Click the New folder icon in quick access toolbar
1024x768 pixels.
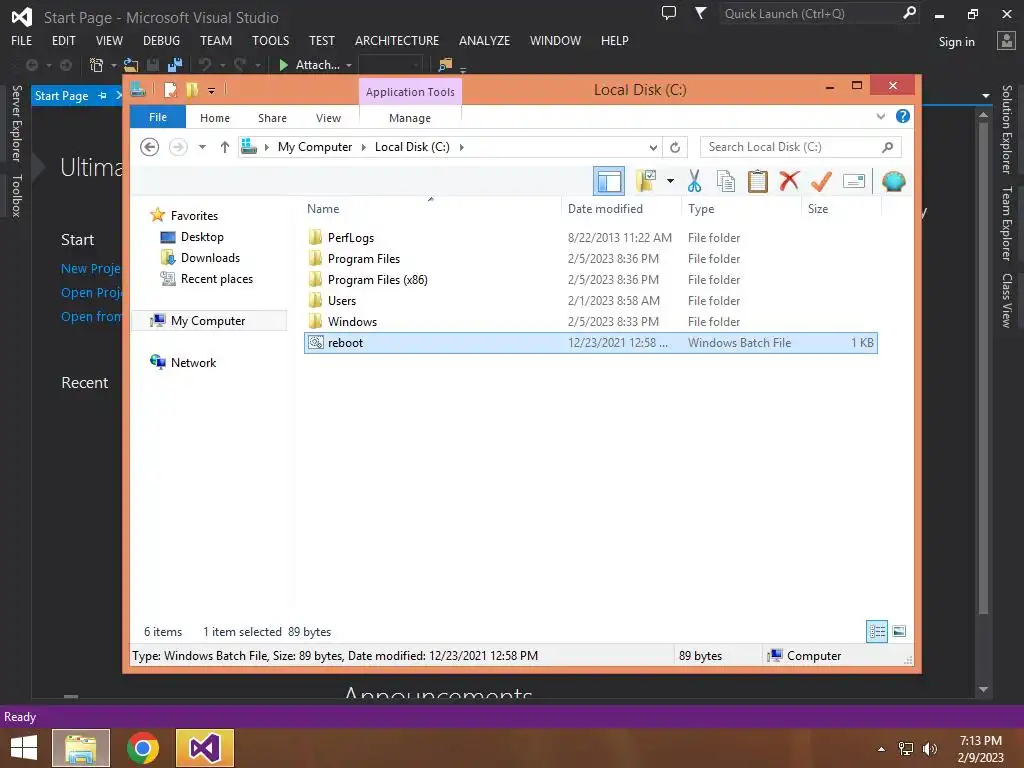tap(192, 90)
